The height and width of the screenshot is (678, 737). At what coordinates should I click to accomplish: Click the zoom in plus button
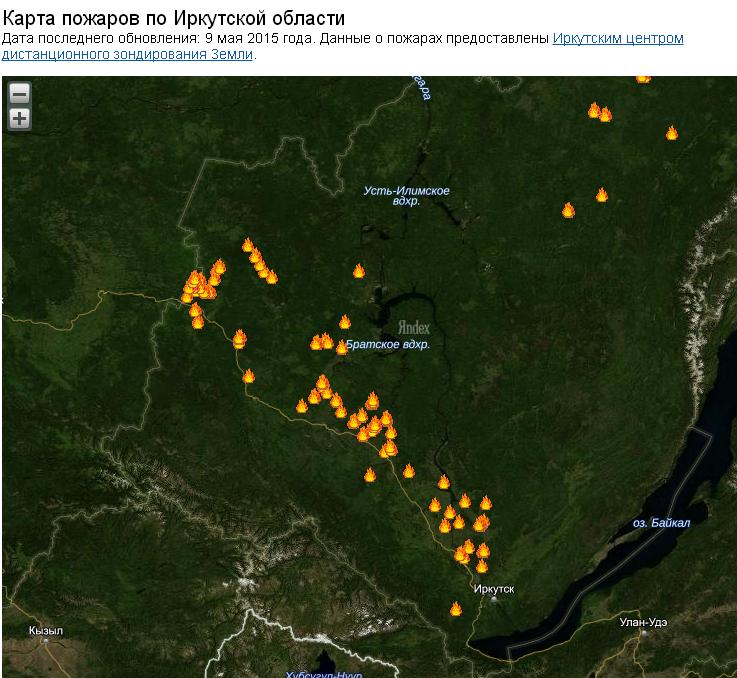tap(19, 119)
